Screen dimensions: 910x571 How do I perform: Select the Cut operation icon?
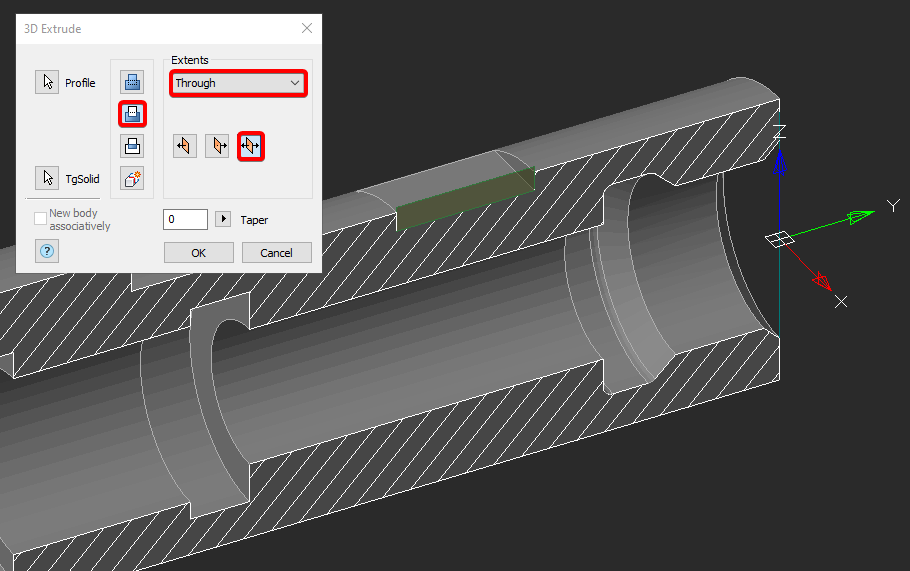(x=132, y=114)
